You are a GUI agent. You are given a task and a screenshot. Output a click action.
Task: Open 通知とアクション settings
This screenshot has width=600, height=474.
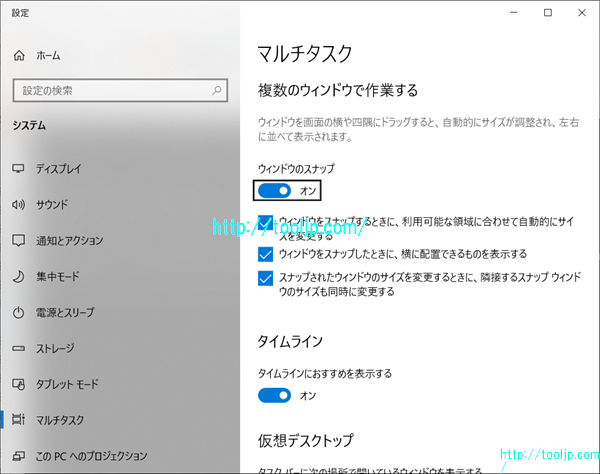(70, 241)
